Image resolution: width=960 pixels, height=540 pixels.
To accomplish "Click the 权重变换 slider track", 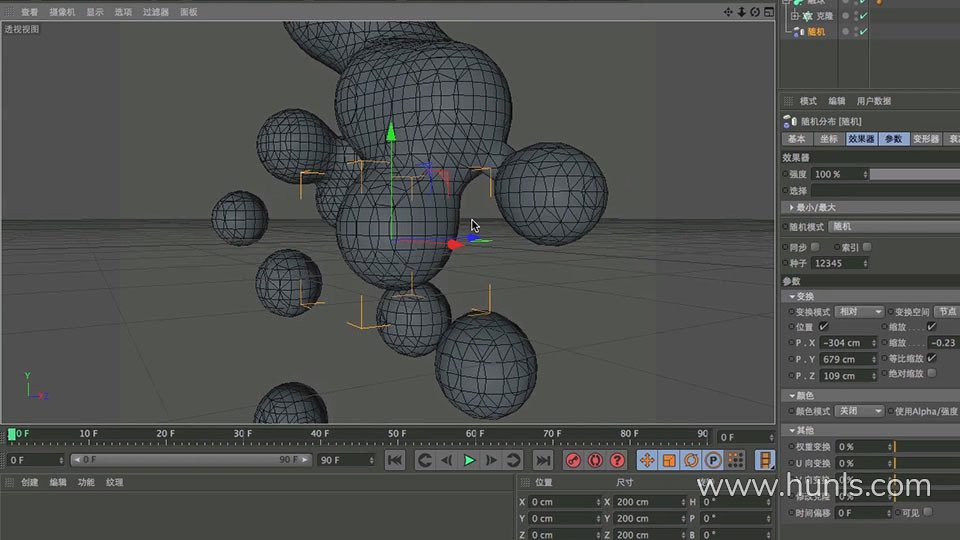I will point(926,447).
